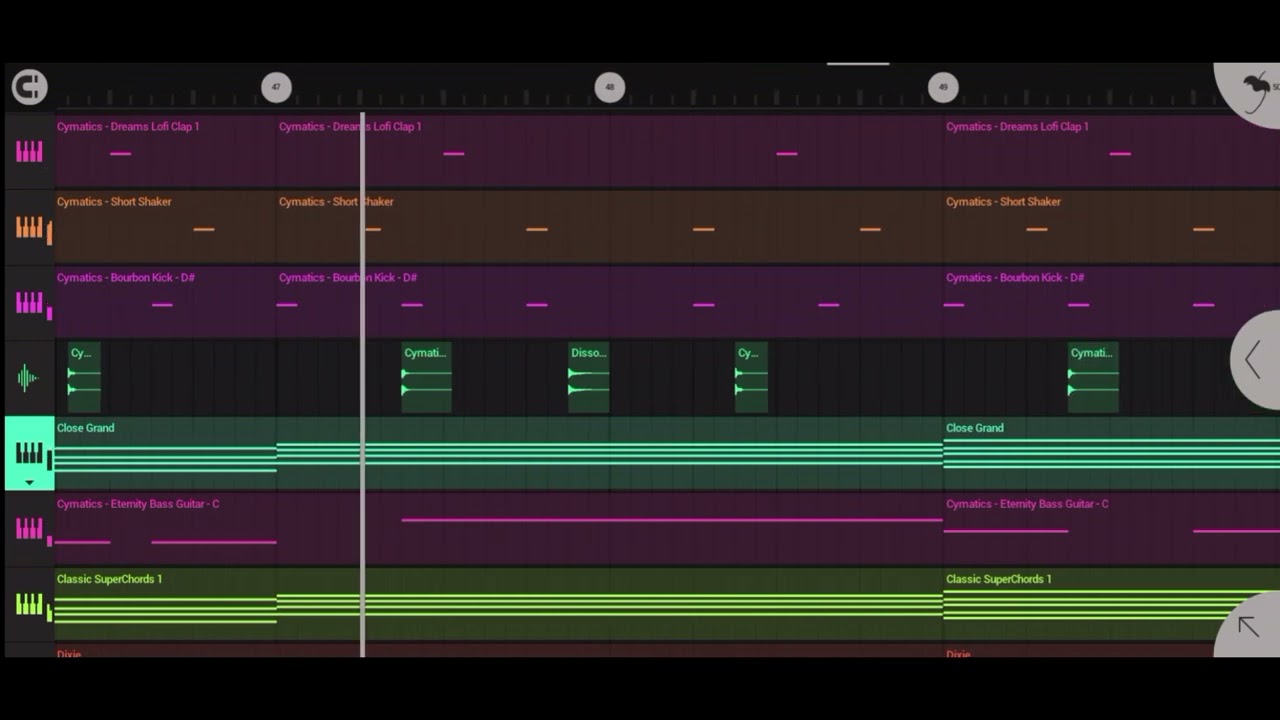The height and width of the screenshot is (720, 1280).
Task: Select the Bourbon Kick track piano icon
Action: [29, 303]
